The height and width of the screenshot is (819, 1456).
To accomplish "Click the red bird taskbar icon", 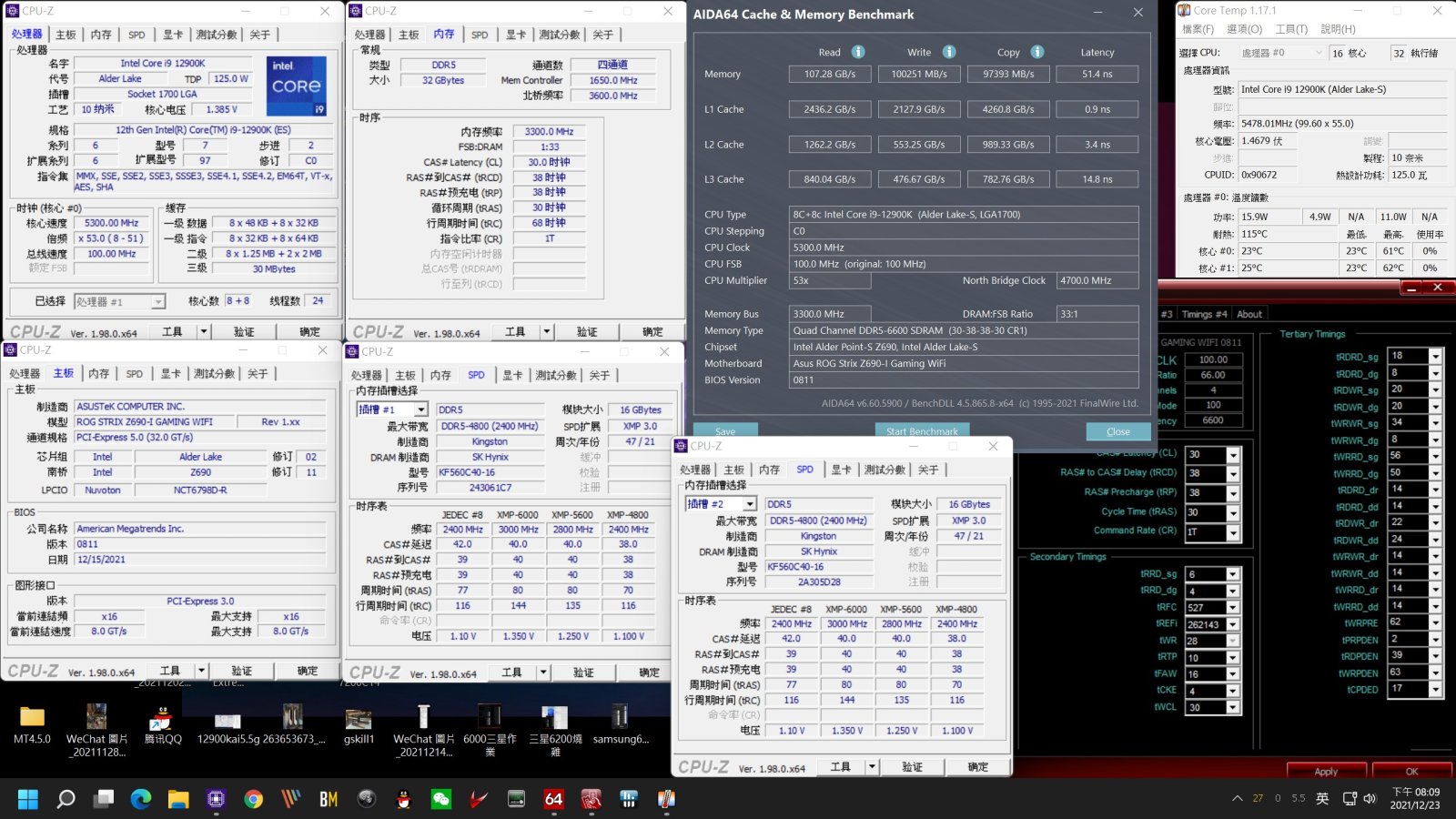I will coord(479,799).
